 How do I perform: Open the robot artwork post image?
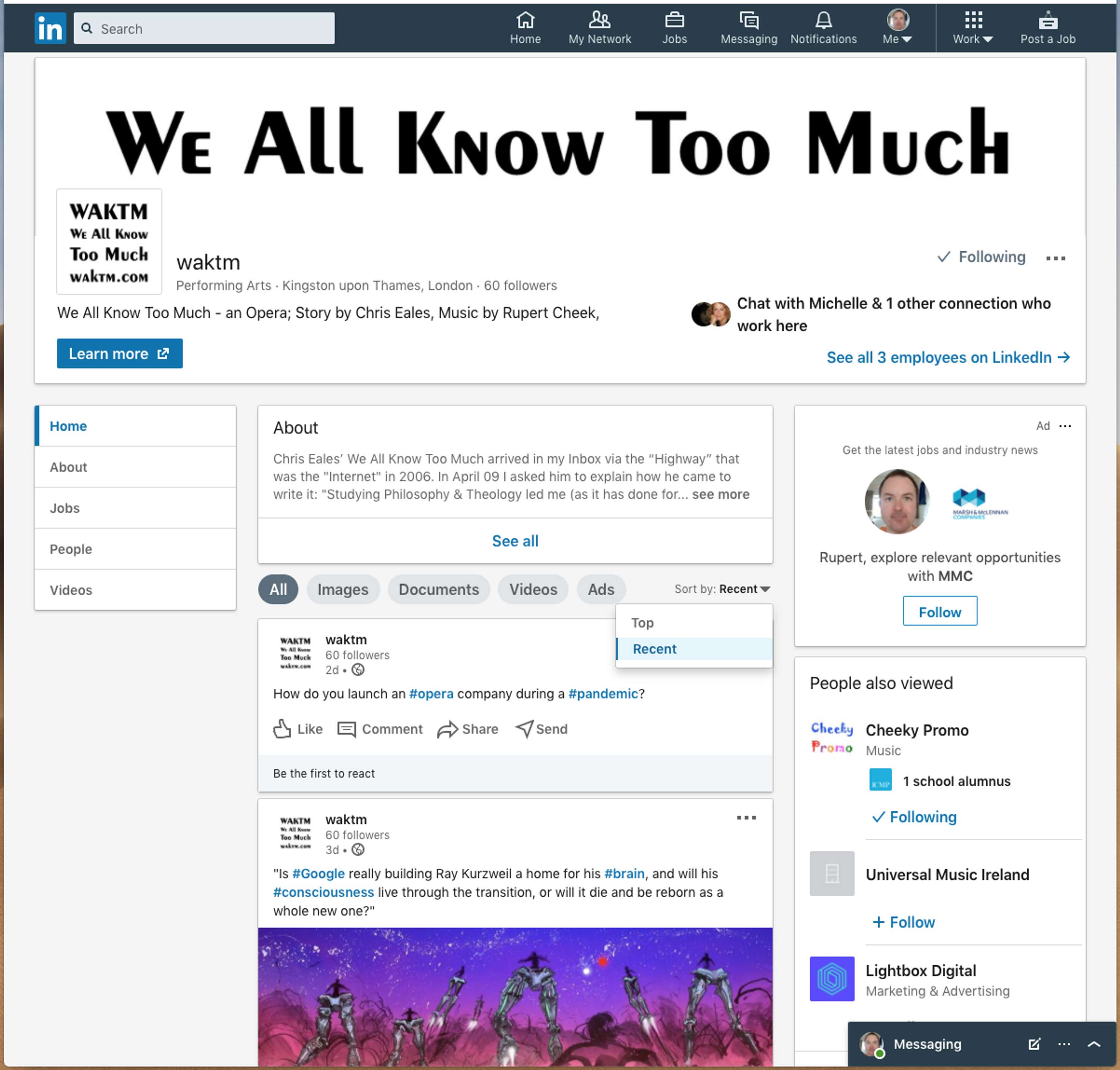point(515,996)
